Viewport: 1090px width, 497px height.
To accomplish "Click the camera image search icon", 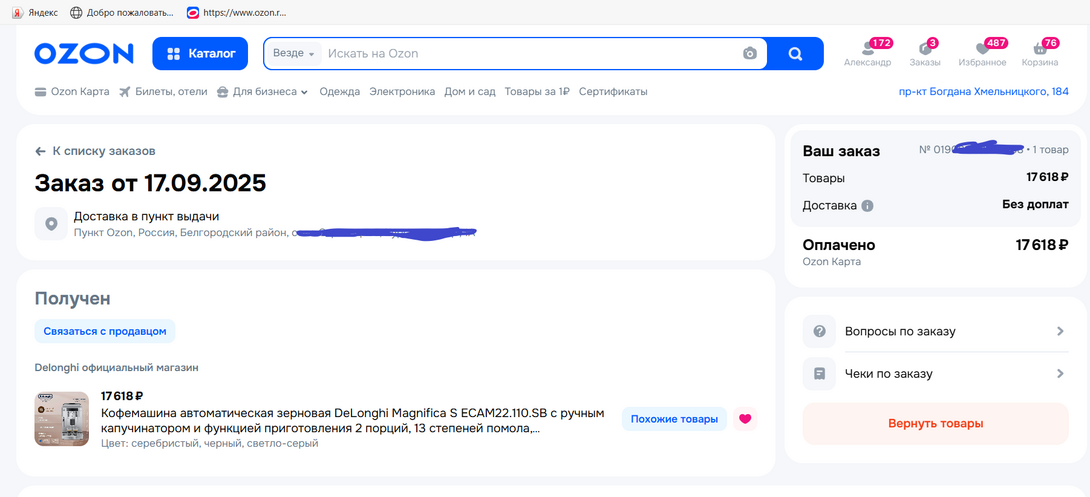I will coord(750,54).
